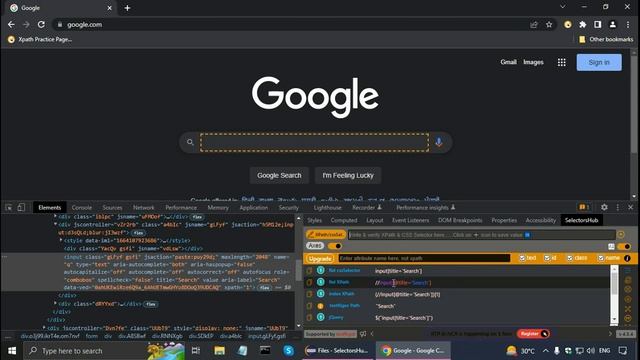Click the XPath/cssSel type dropdown button

(326, 234)
